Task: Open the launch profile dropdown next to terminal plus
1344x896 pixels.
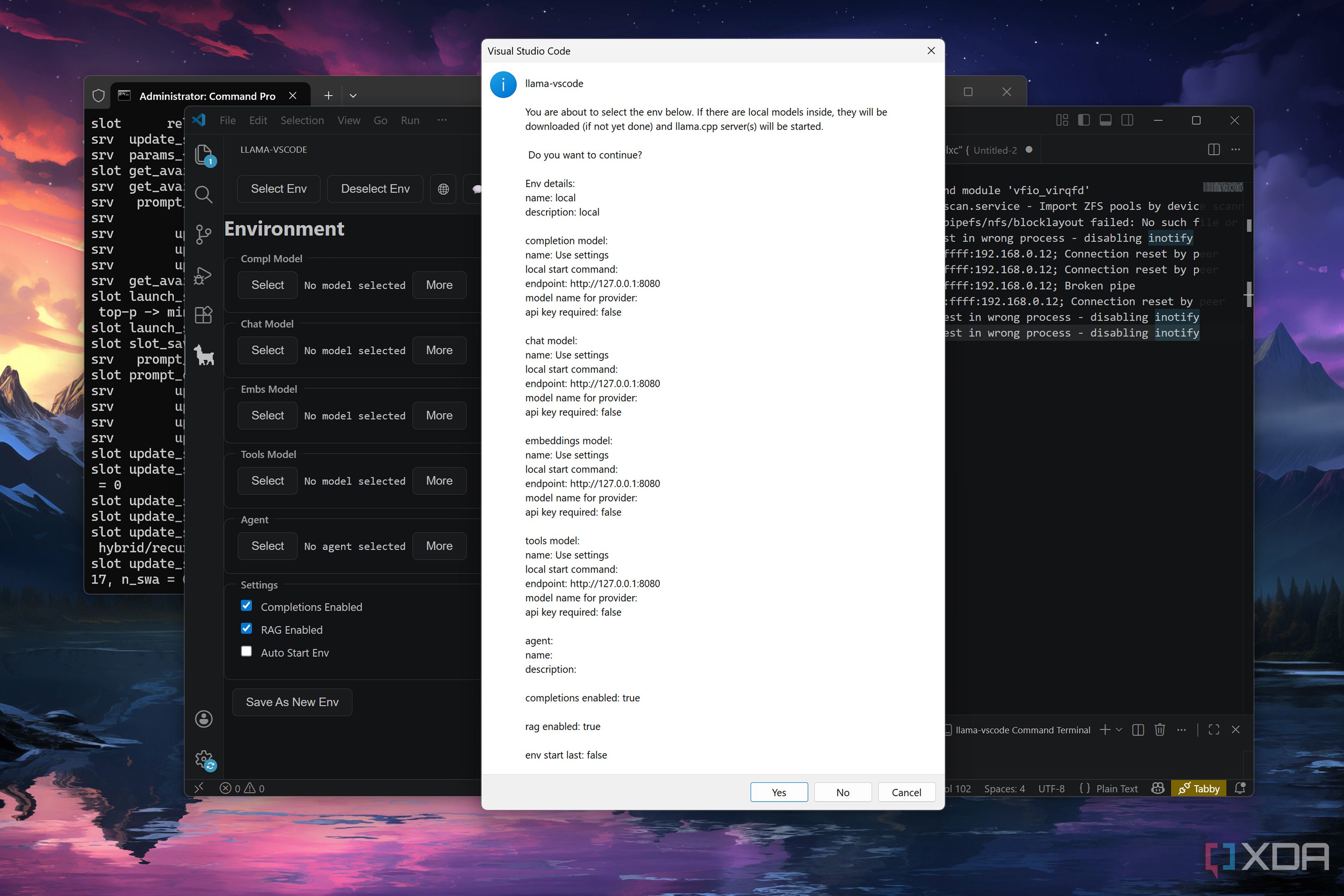Action: (x=1119, y=730)
